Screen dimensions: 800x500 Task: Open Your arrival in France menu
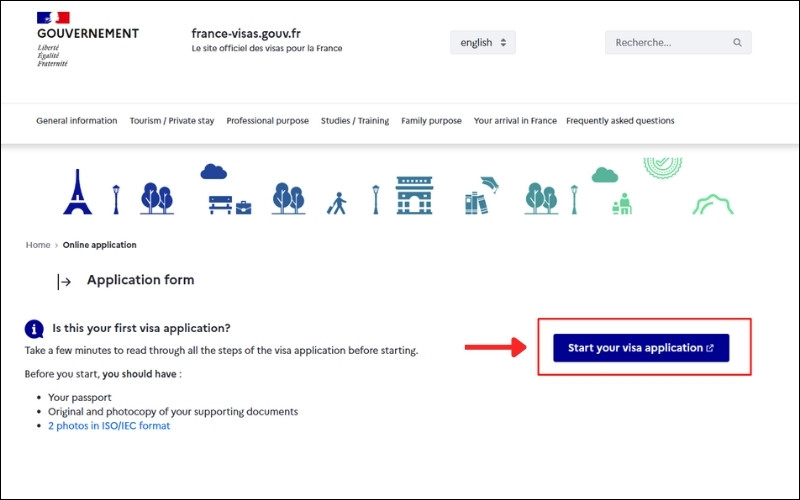[x=515, y=121]
